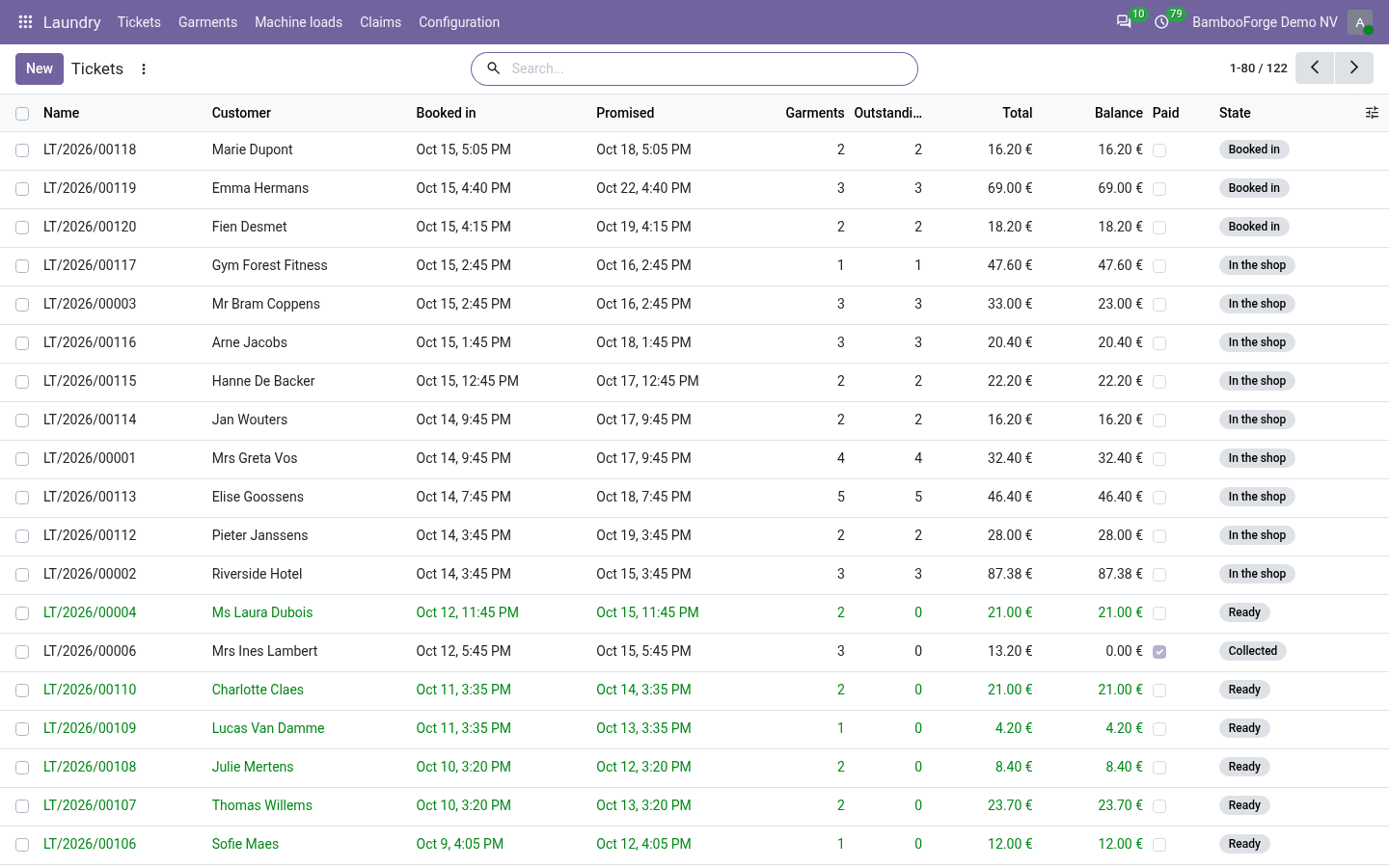Sort by the State column header

(1235, 113)
